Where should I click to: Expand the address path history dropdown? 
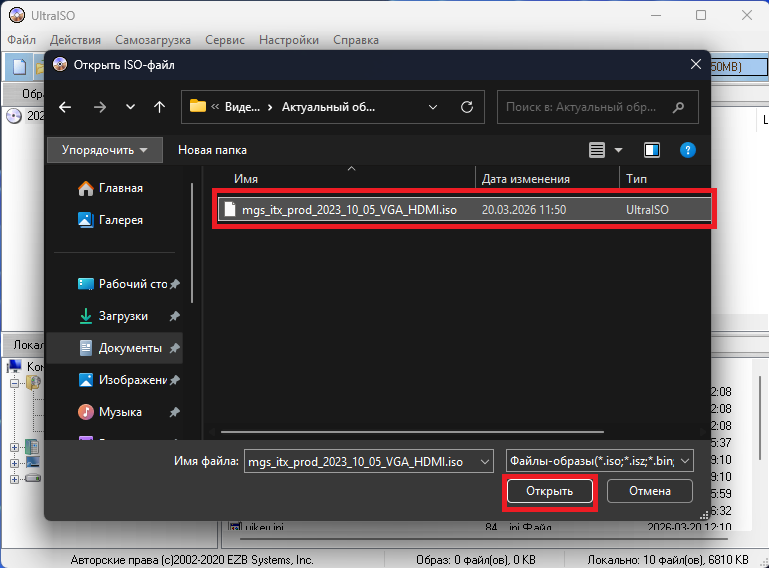pyautogui.click(x=433, y=107)
